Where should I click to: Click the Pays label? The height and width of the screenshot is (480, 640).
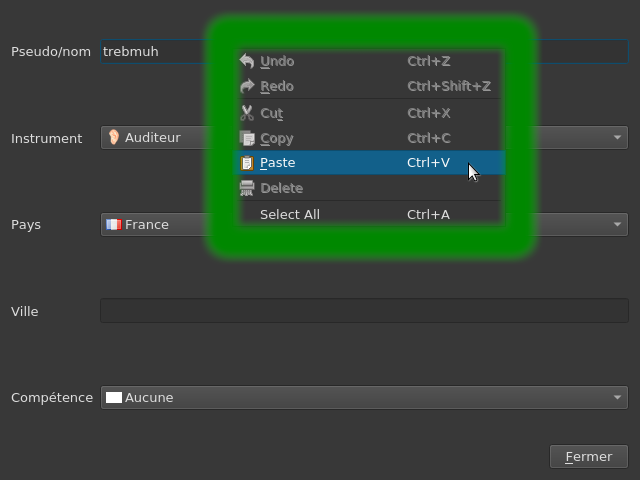(26, 225)
